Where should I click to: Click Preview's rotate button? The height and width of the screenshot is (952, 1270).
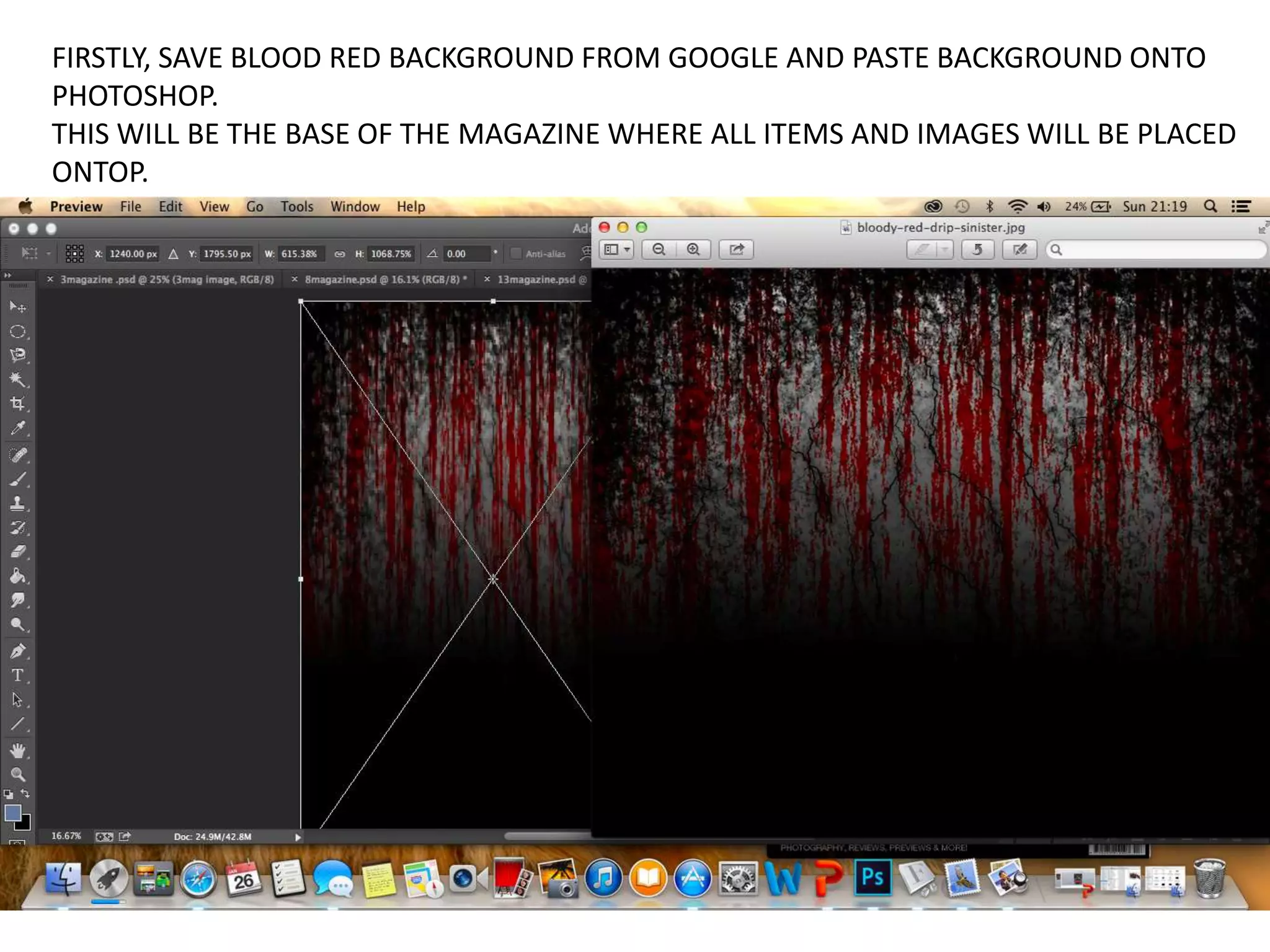click(x=977, y=250)
